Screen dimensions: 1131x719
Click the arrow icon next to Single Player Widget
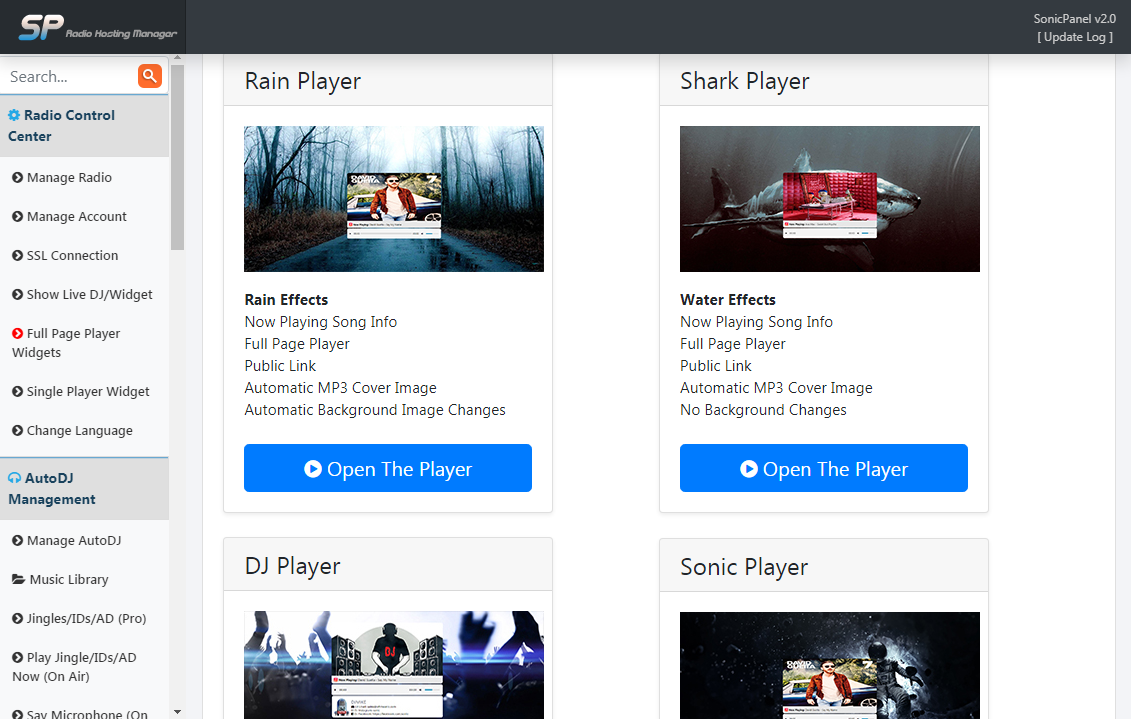point(17,392)
